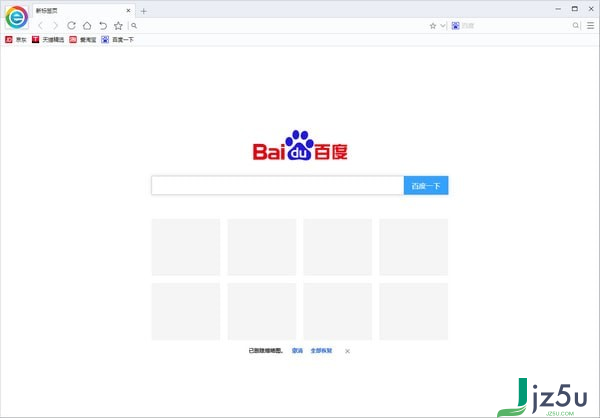Reload the page with refresh icon
Screen dimensions: 600x418
point(71,26)
